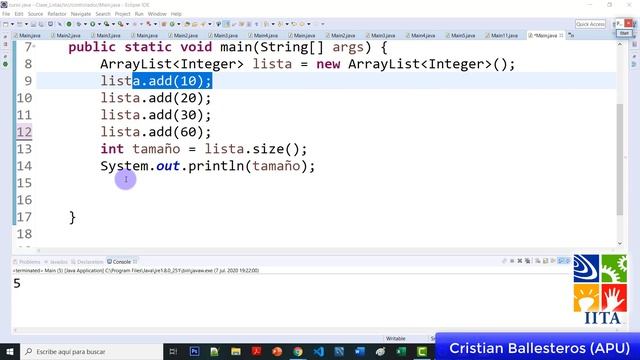Switch to the Problems view tab
This screenshot has width=640, height=360.
click(x=27, y=262)
